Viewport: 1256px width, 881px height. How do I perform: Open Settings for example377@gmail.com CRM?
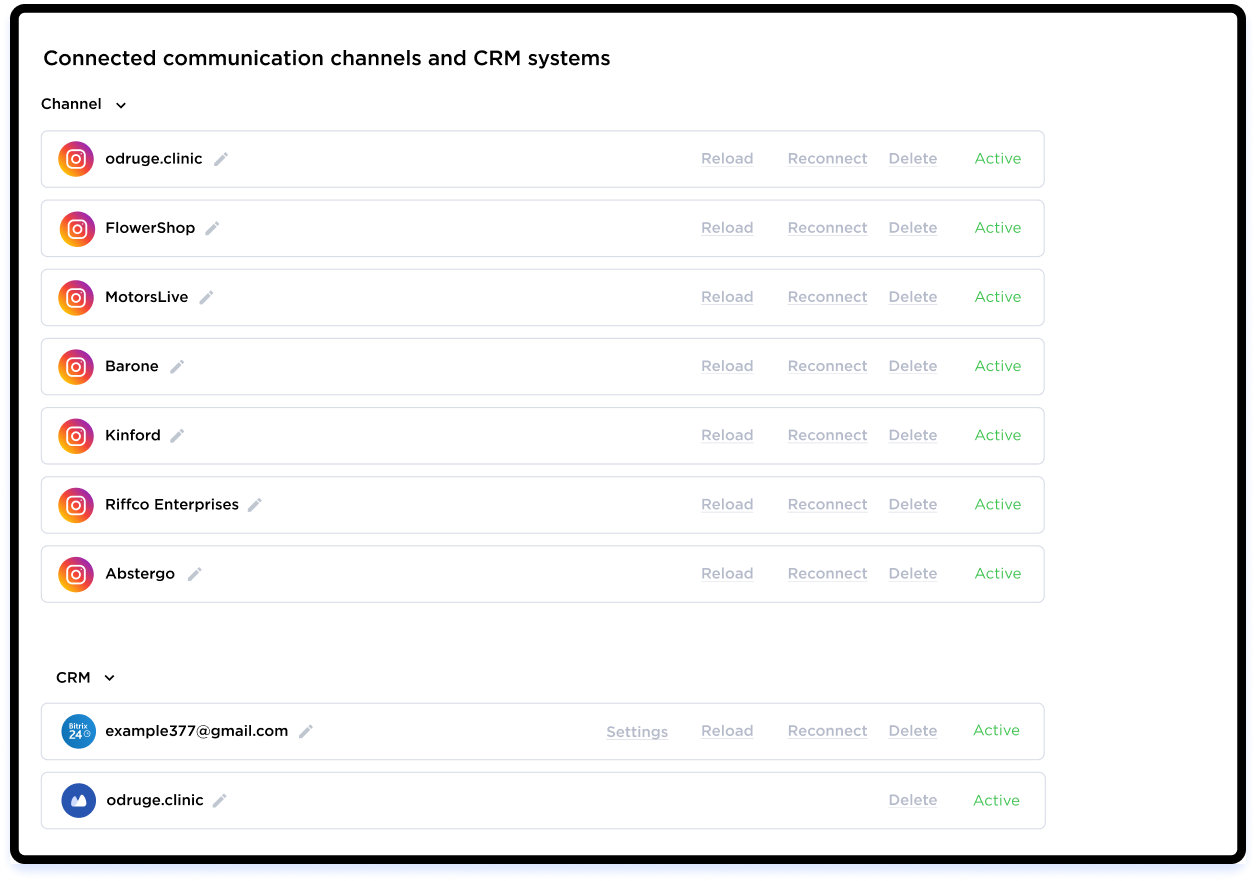(637, 732)
